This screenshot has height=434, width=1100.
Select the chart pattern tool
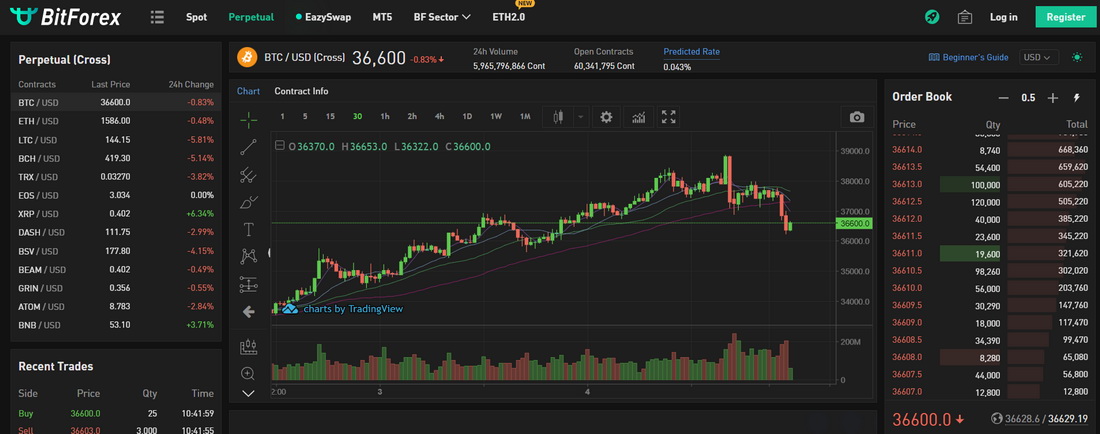coord(248,257)
